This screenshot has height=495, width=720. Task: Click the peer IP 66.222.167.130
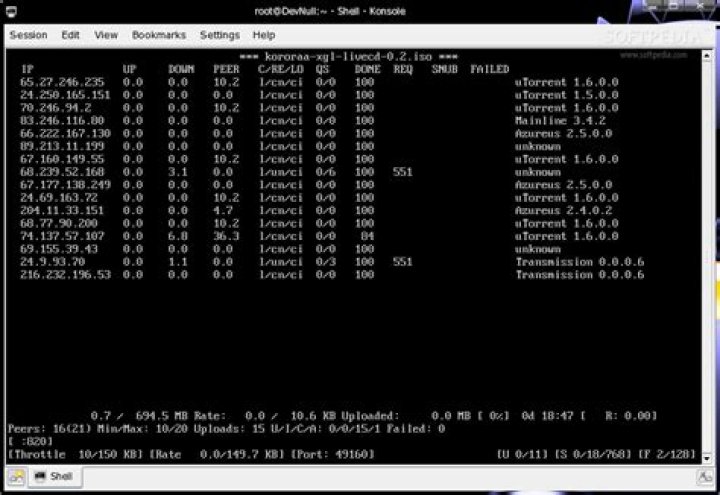pos(65,134)
